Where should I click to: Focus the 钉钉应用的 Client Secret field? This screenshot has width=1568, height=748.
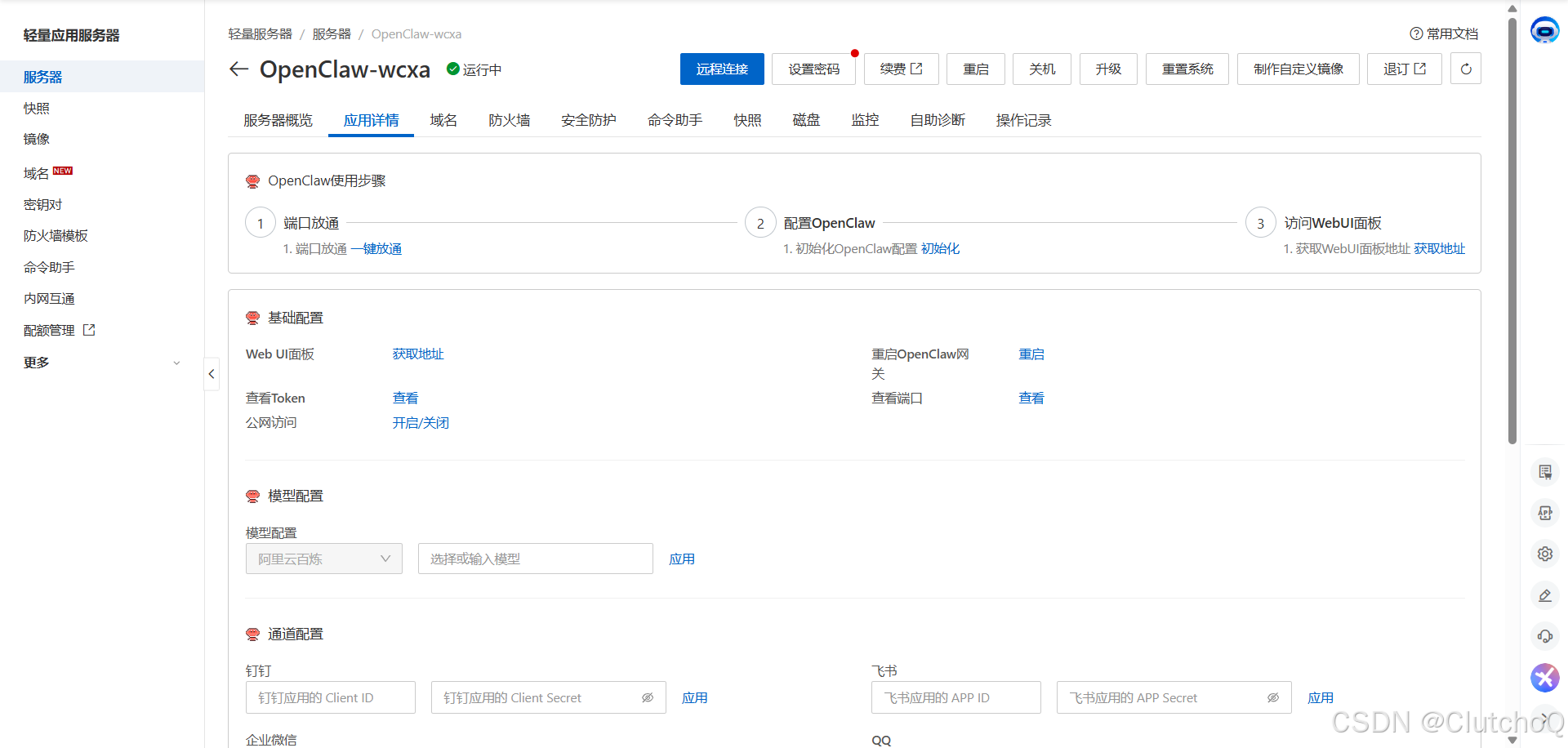[549, 697]
